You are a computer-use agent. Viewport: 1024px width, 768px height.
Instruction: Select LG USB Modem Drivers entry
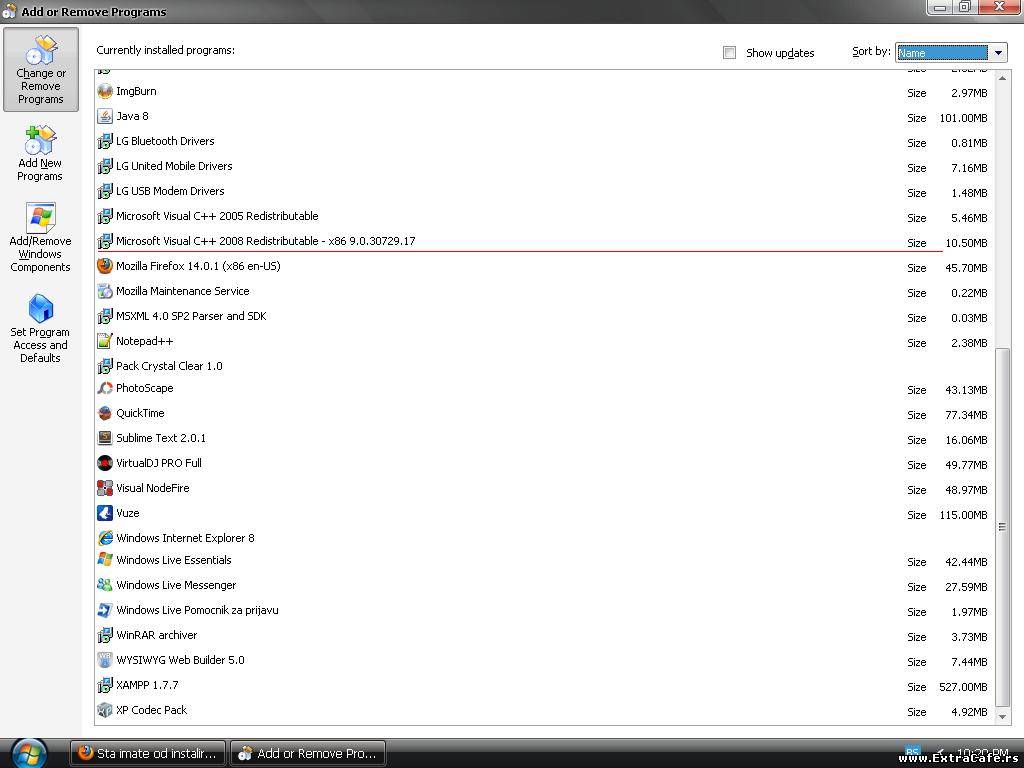tap(545, 191)
